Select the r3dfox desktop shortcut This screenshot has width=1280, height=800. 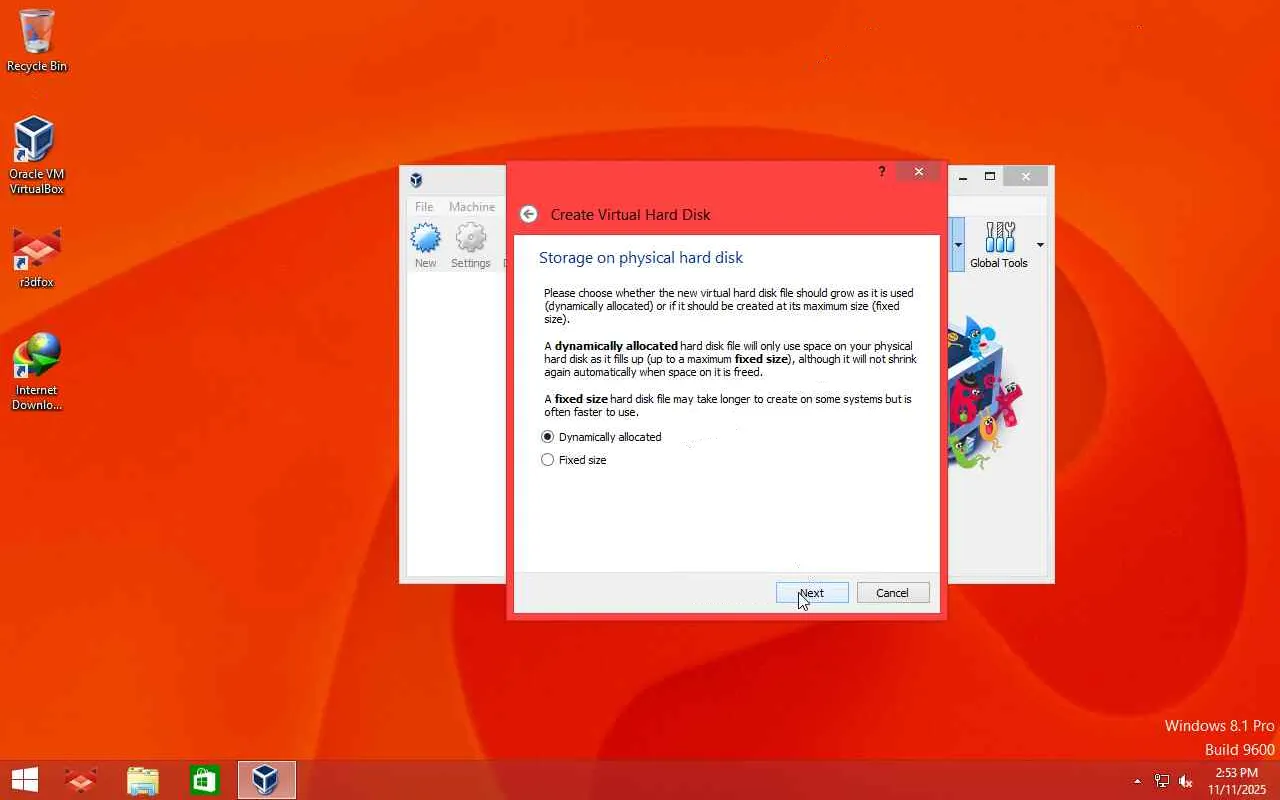[37, 258]
